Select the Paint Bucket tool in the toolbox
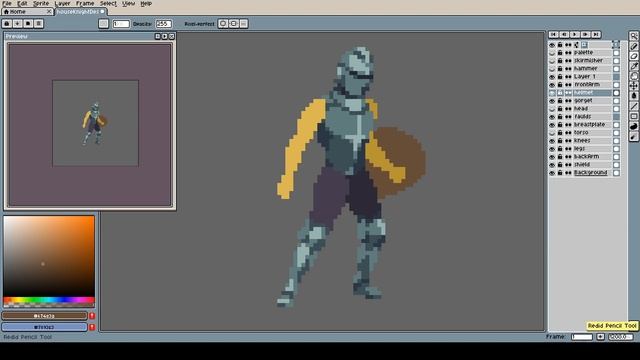Viewport: 640px width, 360px height. point(633,96)
